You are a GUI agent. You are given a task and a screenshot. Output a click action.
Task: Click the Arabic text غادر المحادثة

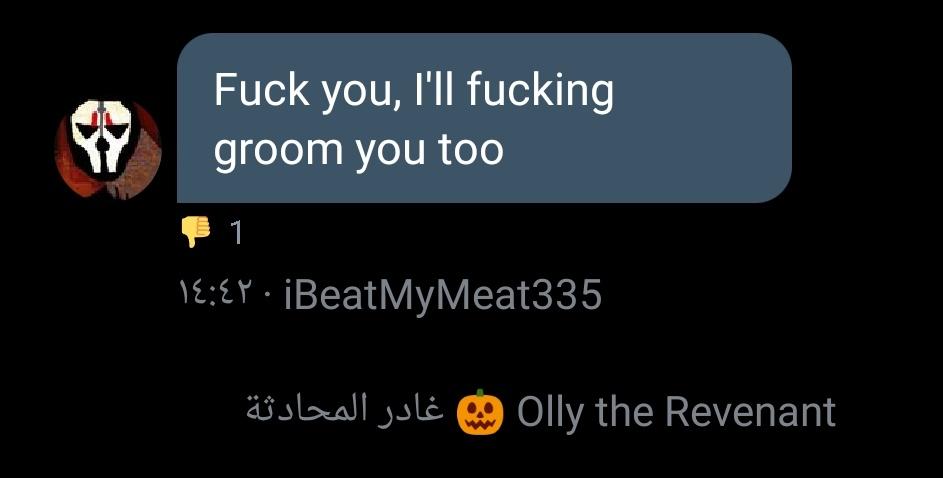(345, 410)
